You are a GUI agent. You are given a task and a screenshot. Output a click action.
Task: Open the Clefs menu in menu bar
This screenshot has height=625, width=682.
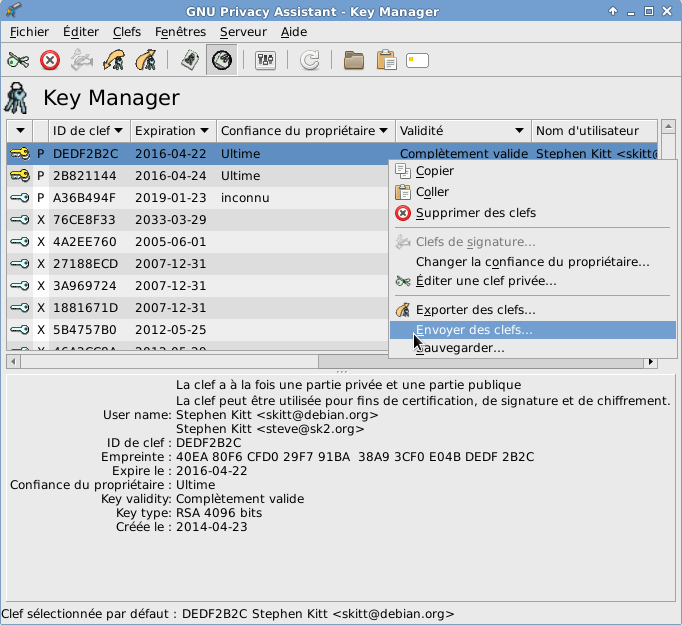tap(127, 32)
